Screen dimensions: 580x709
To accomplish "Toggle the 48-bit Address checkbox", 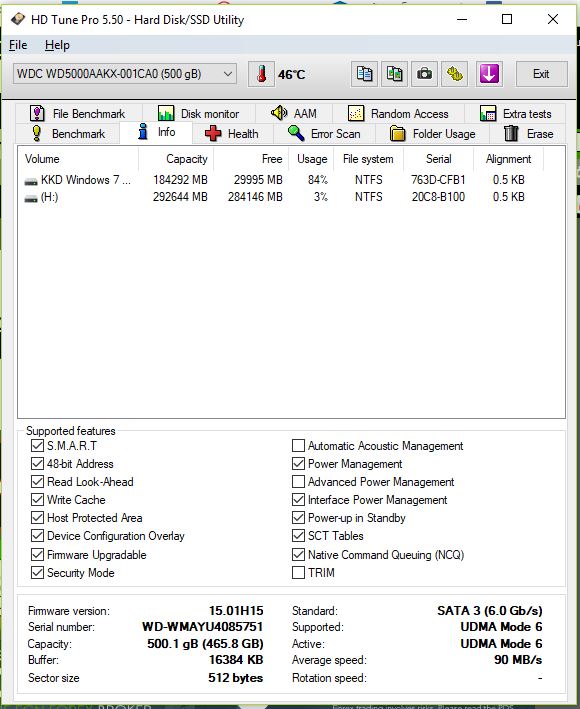I will [37, 464].
